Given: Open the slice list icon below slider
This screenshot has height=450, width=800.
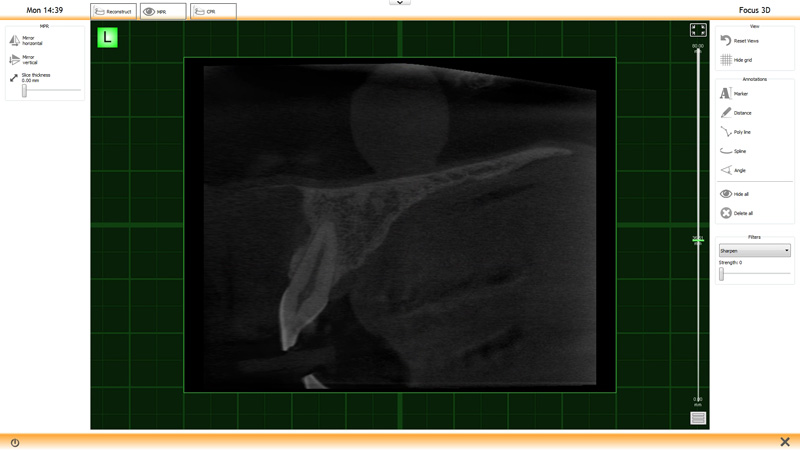Looking at the screenshot, I should click(x=698, y=418).
